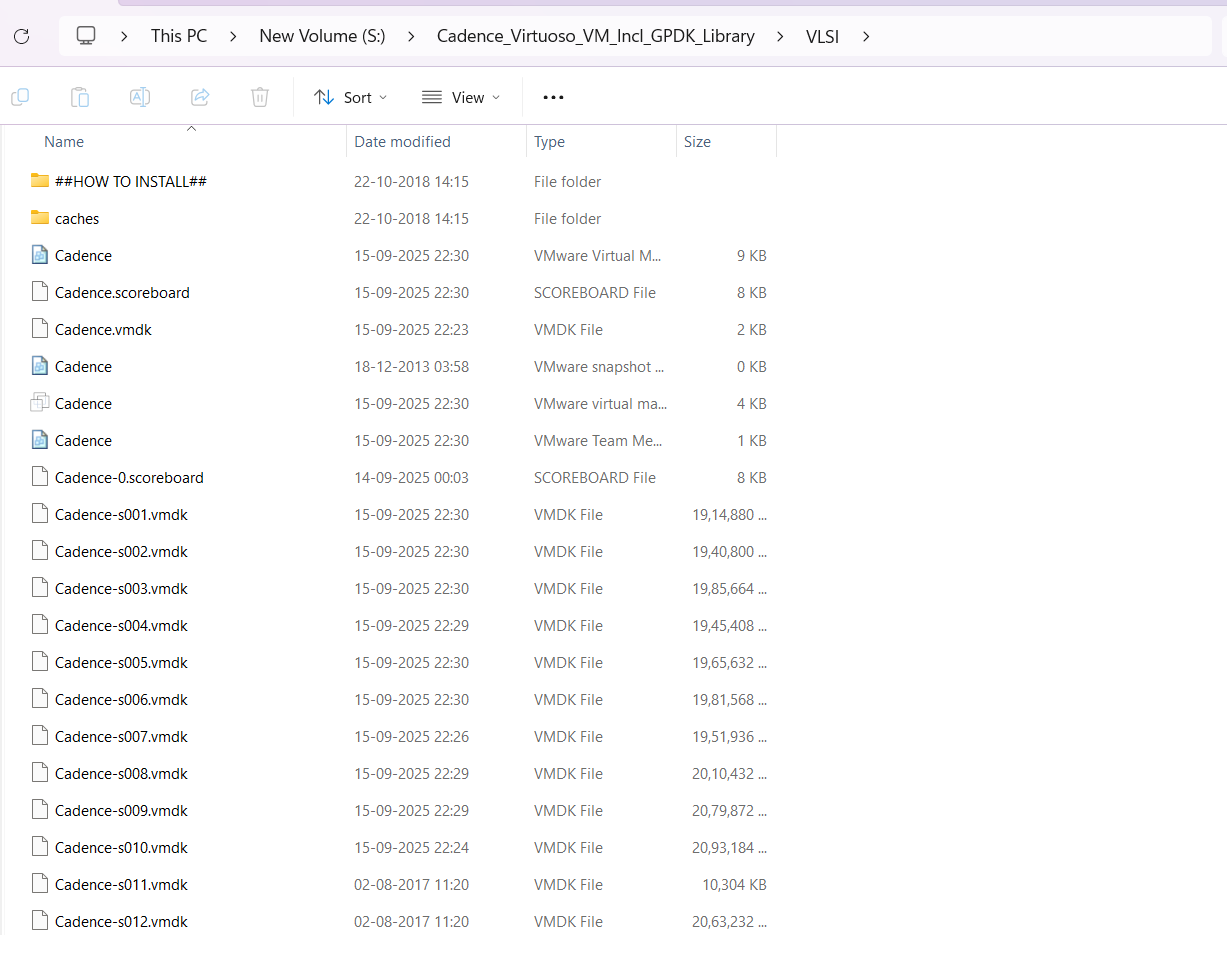Navigate to This PC in breadcrumb
The height and width of the screenshot is (956, 1227).
[179, 36]
